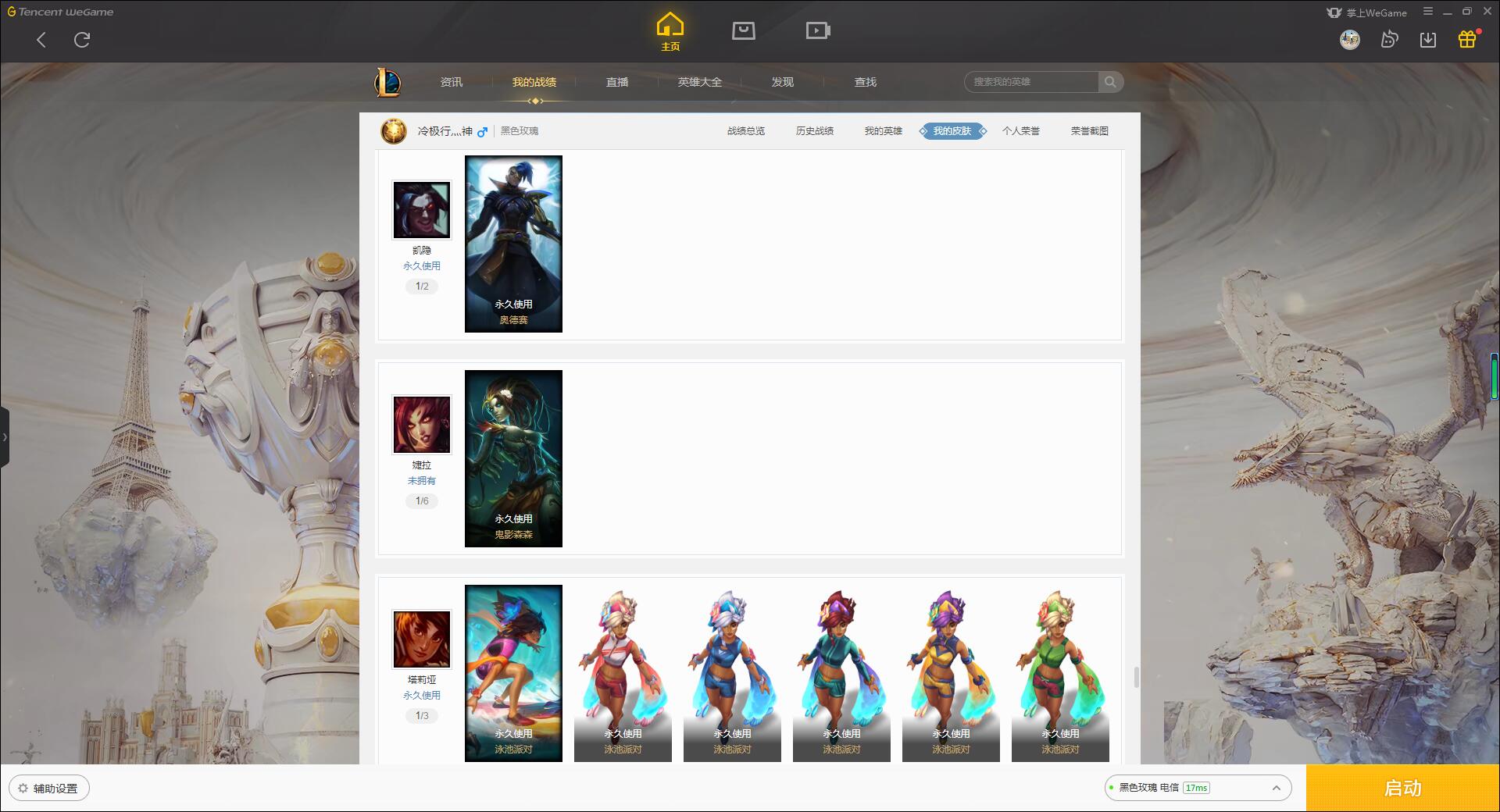Image resolution: width=1500 pixels, height=812 pixels.
Task: Open the store bag icon
Action: coord(743,30)
